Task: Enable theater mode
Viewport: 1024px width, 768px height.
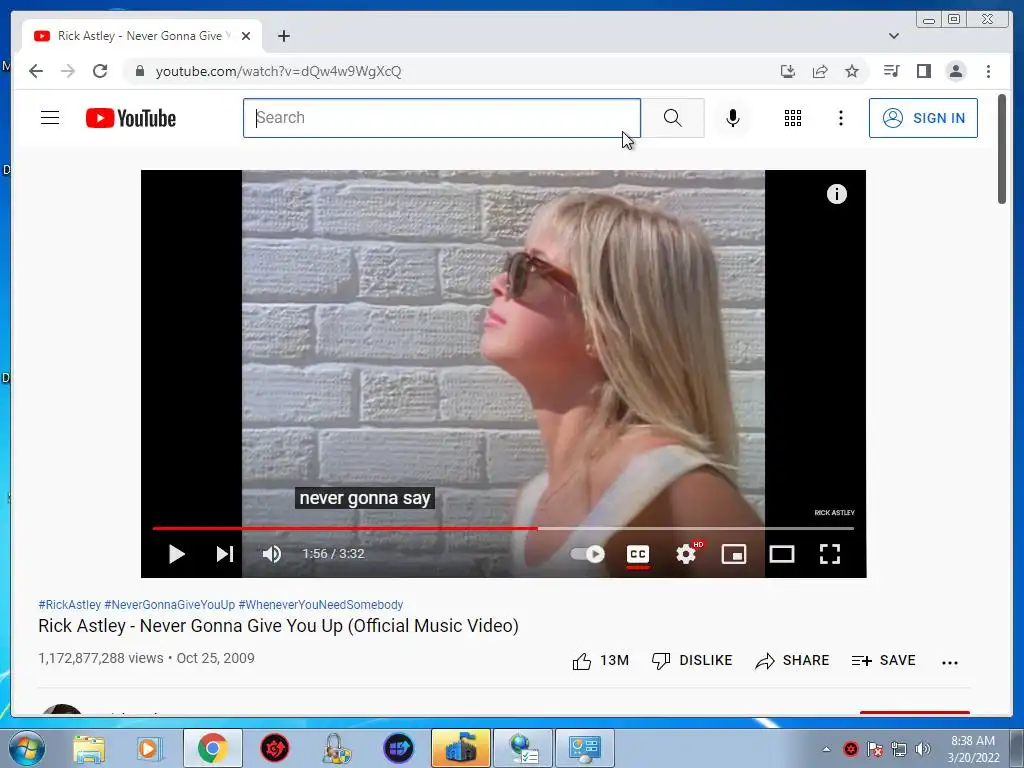Action: [782, 554]
